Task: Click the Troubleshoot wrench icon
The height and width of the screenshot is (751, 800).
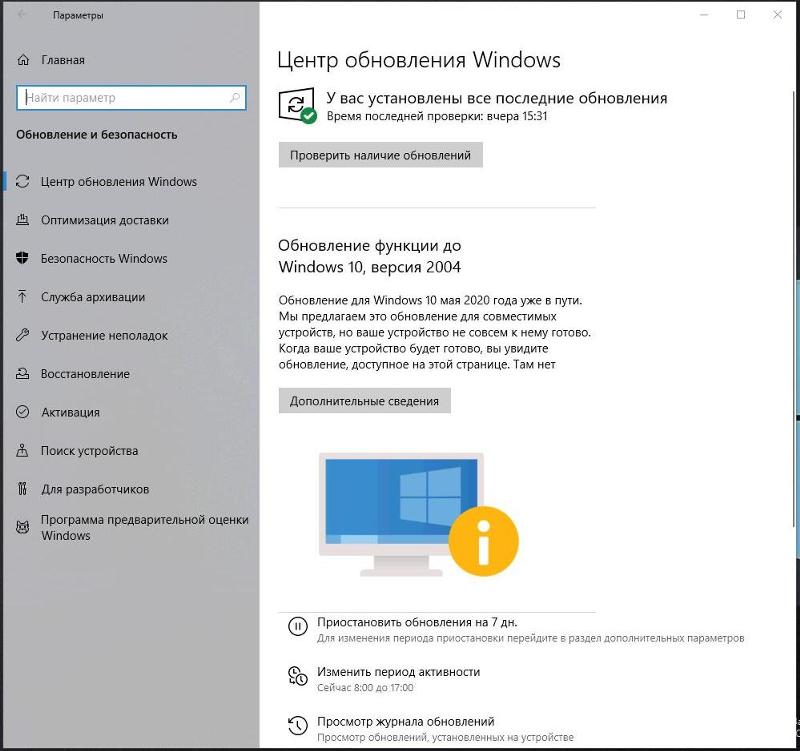Action: pos(21,335)
